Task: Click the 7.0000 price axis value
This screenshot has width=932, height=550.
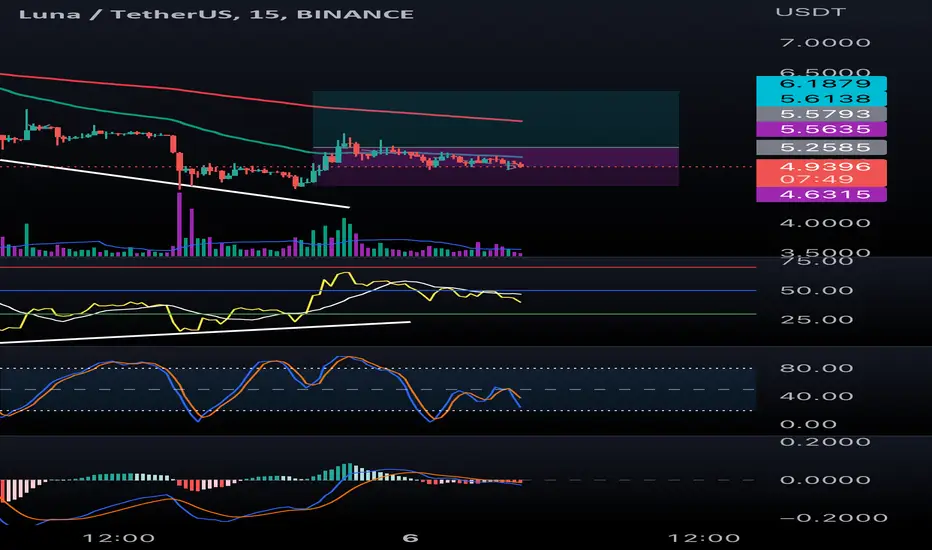Action: [x=825, y=43]
